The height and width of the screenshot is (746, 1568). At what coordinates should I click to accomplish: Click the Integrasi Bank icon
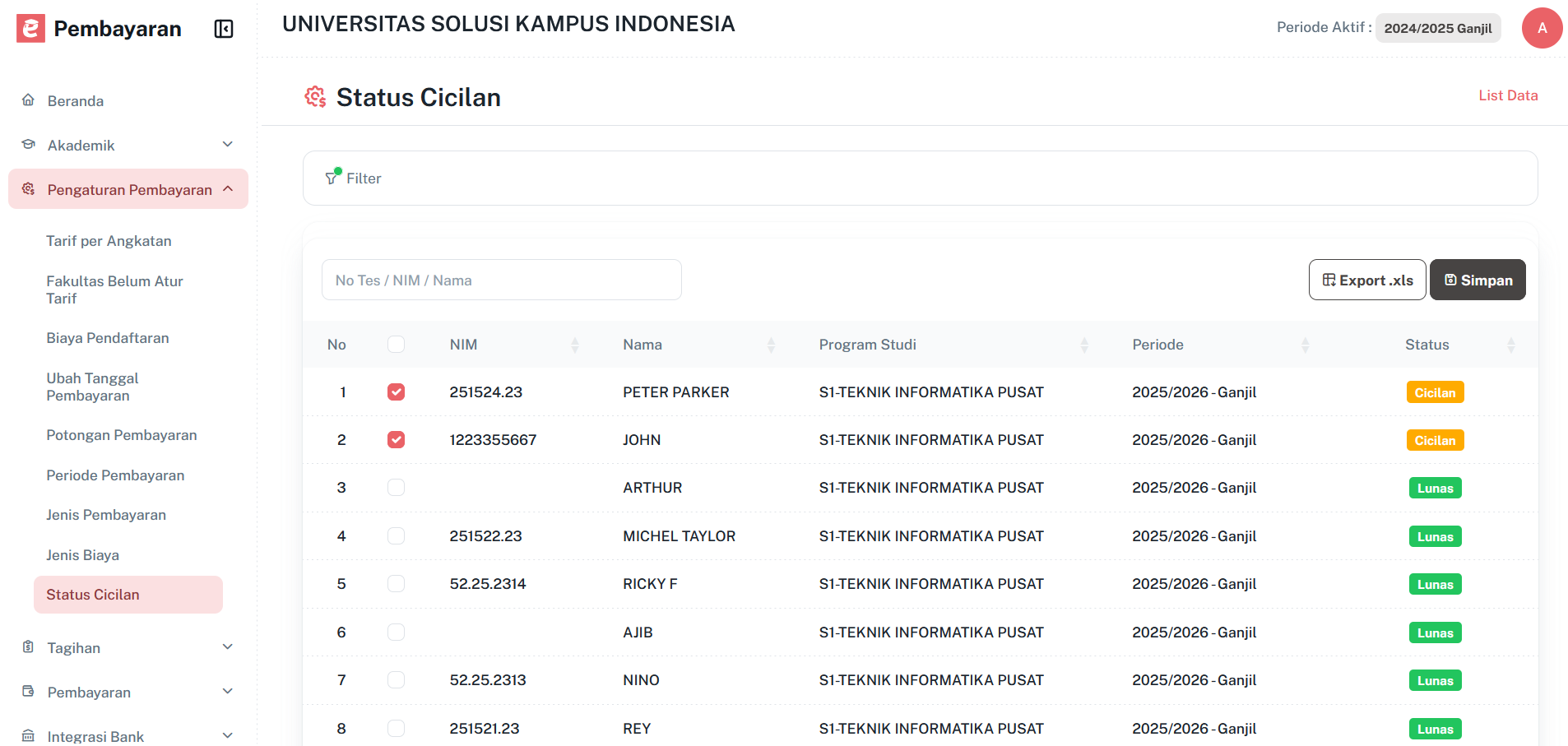pos(28,734)
